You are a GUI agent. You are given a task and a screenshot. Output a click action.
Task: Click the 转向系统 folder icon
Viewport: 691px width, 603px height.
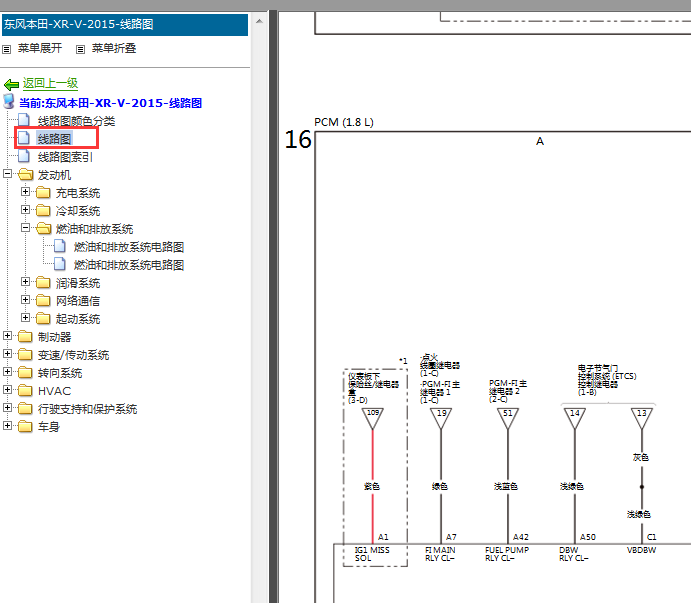(26, 373)
